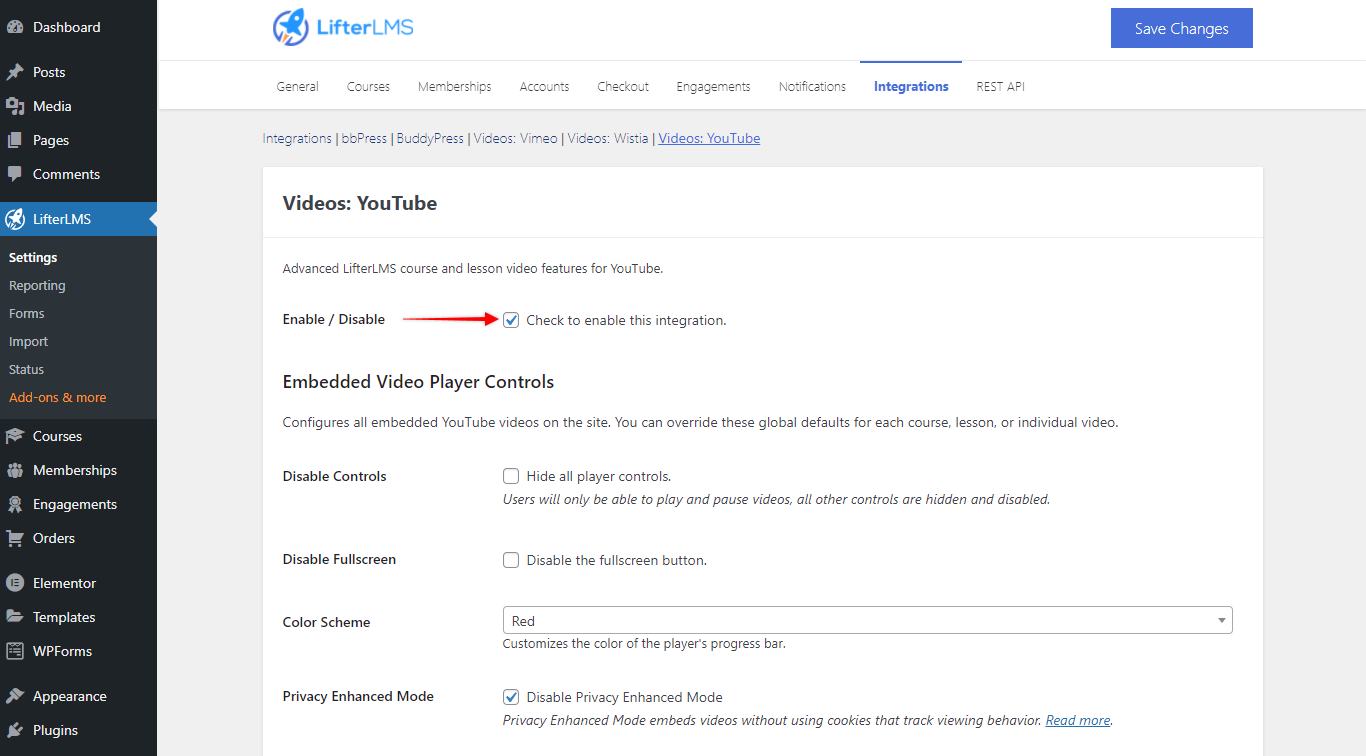Click the Plugins menu label
The height and width of the screenshot is (756, 1366).
(x=55, y=730)
